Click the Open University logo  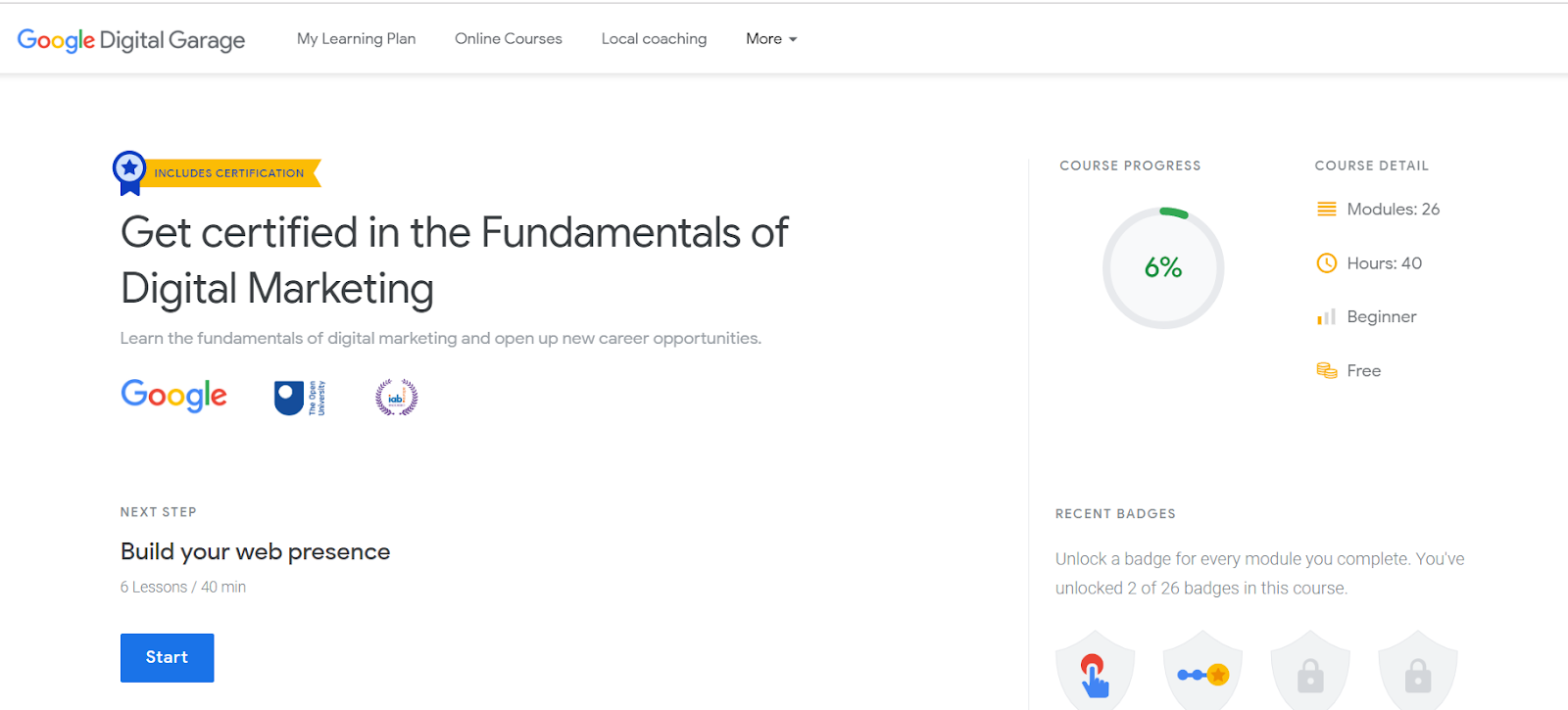point(299,398)
